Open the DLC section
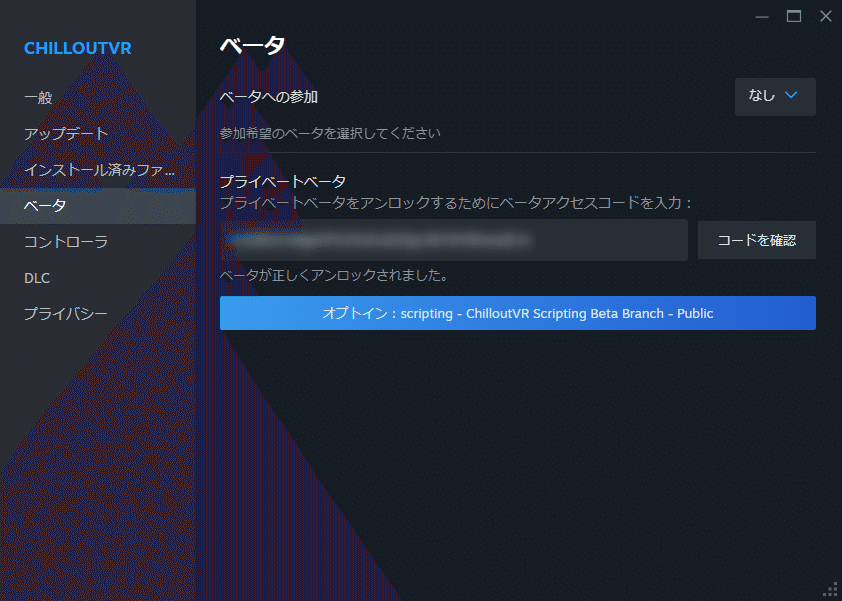Image resolution: width=842 pixels, height=601 pixels. pos(37,278)
